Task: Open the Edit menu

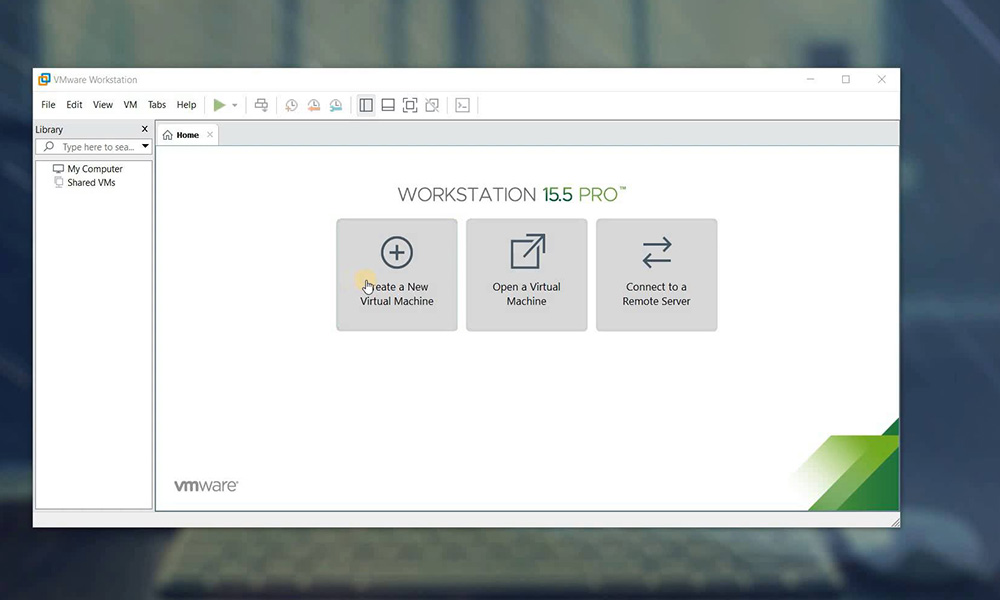Action: (75, 105)
